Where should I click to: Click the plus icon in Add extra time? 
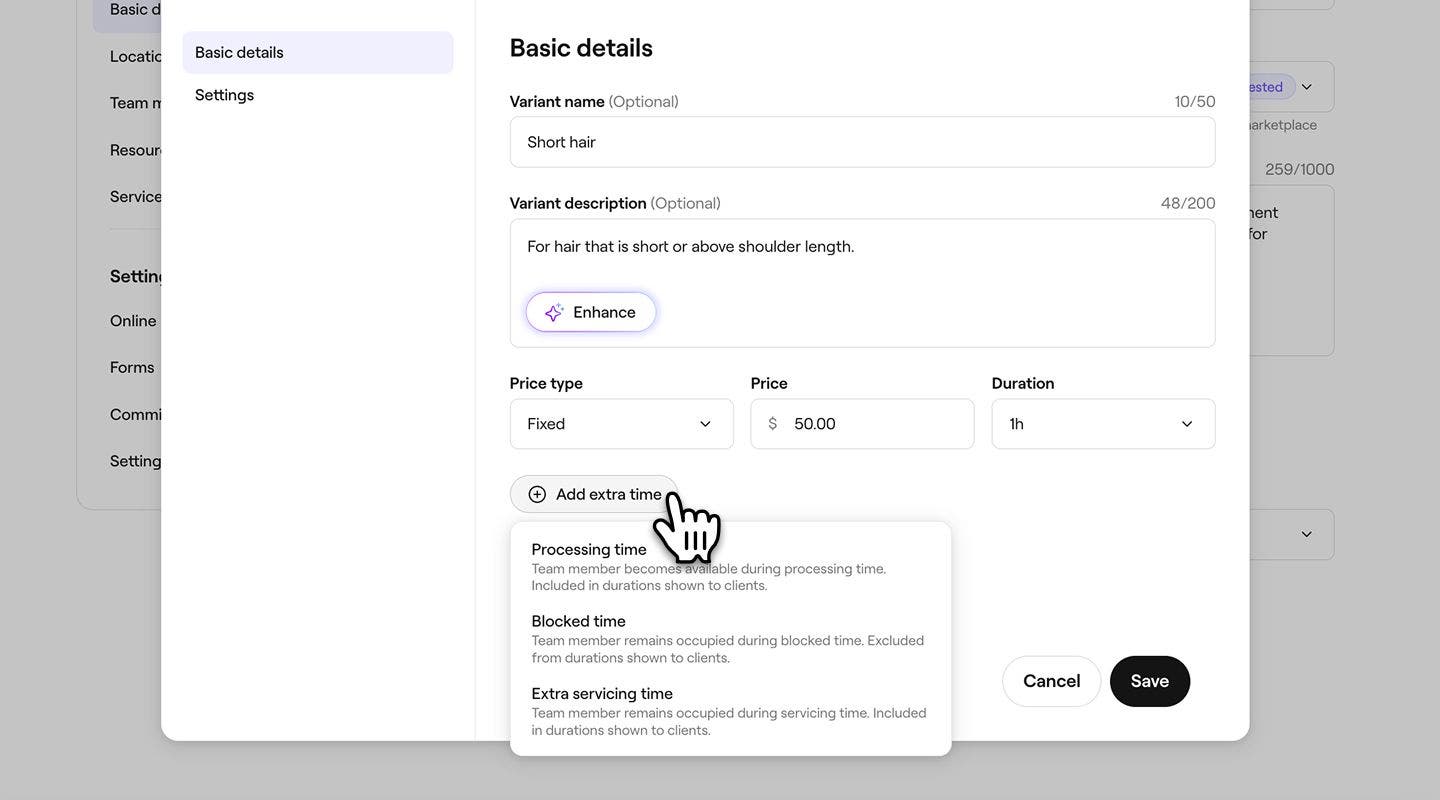(x=537, y=495)
